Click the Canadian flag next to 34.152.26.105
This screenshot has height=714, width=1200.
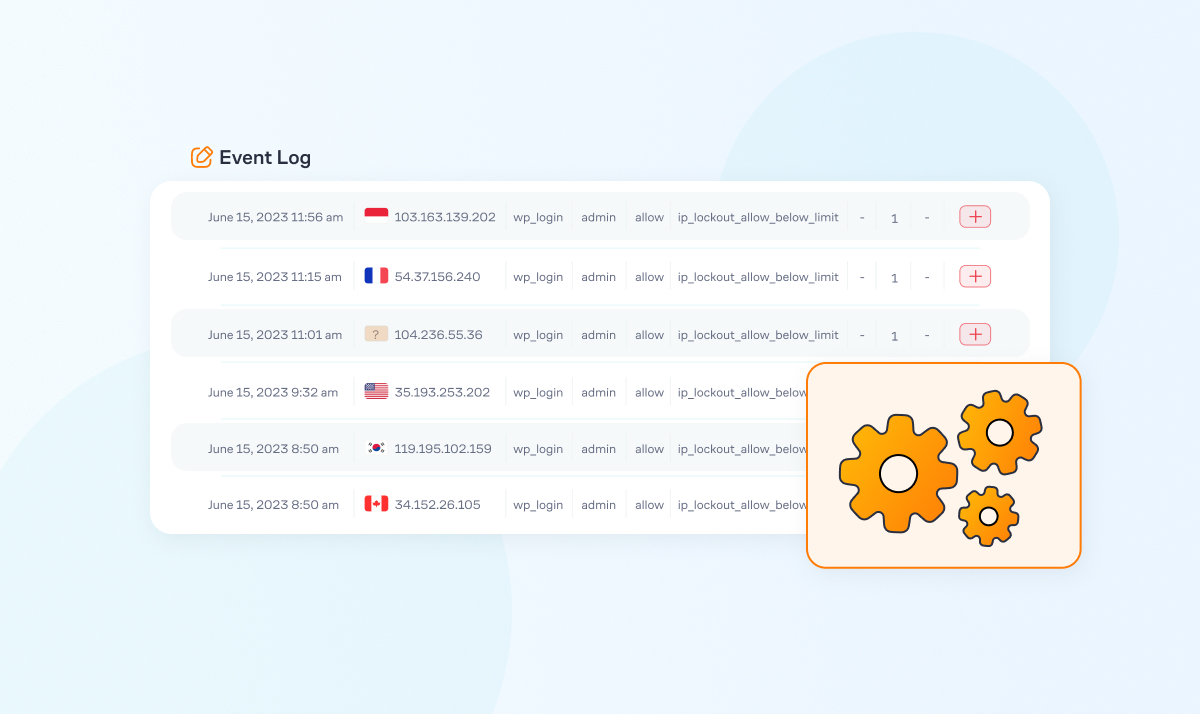(375, 504)
